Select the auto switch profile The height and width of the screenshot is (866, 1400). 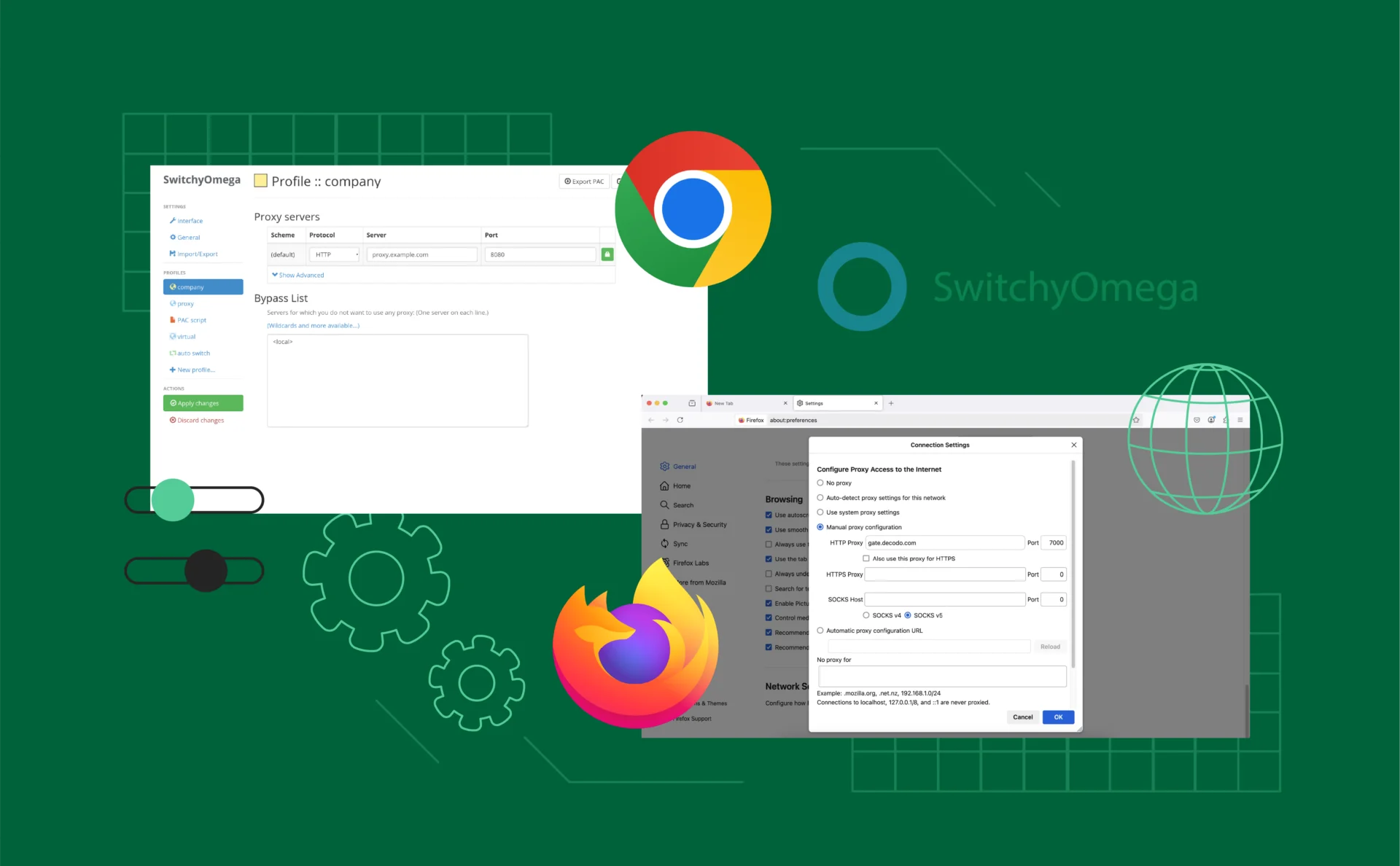(x=190, y=354)
